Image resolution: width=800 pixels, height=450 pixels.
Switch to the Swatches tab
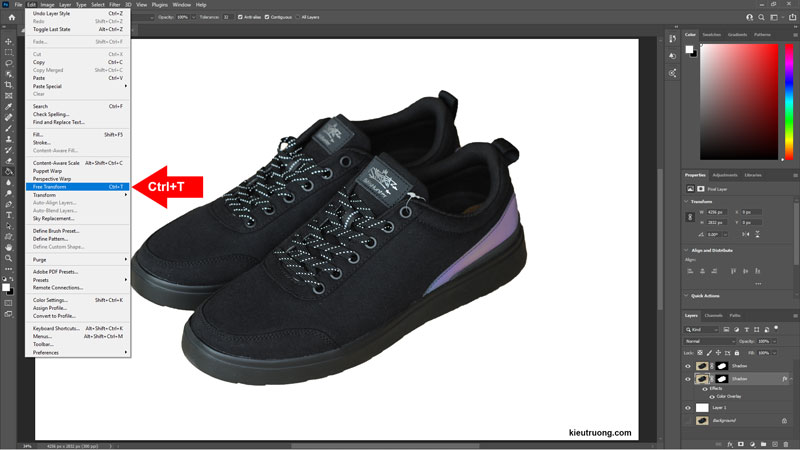(x=711, y=35)
